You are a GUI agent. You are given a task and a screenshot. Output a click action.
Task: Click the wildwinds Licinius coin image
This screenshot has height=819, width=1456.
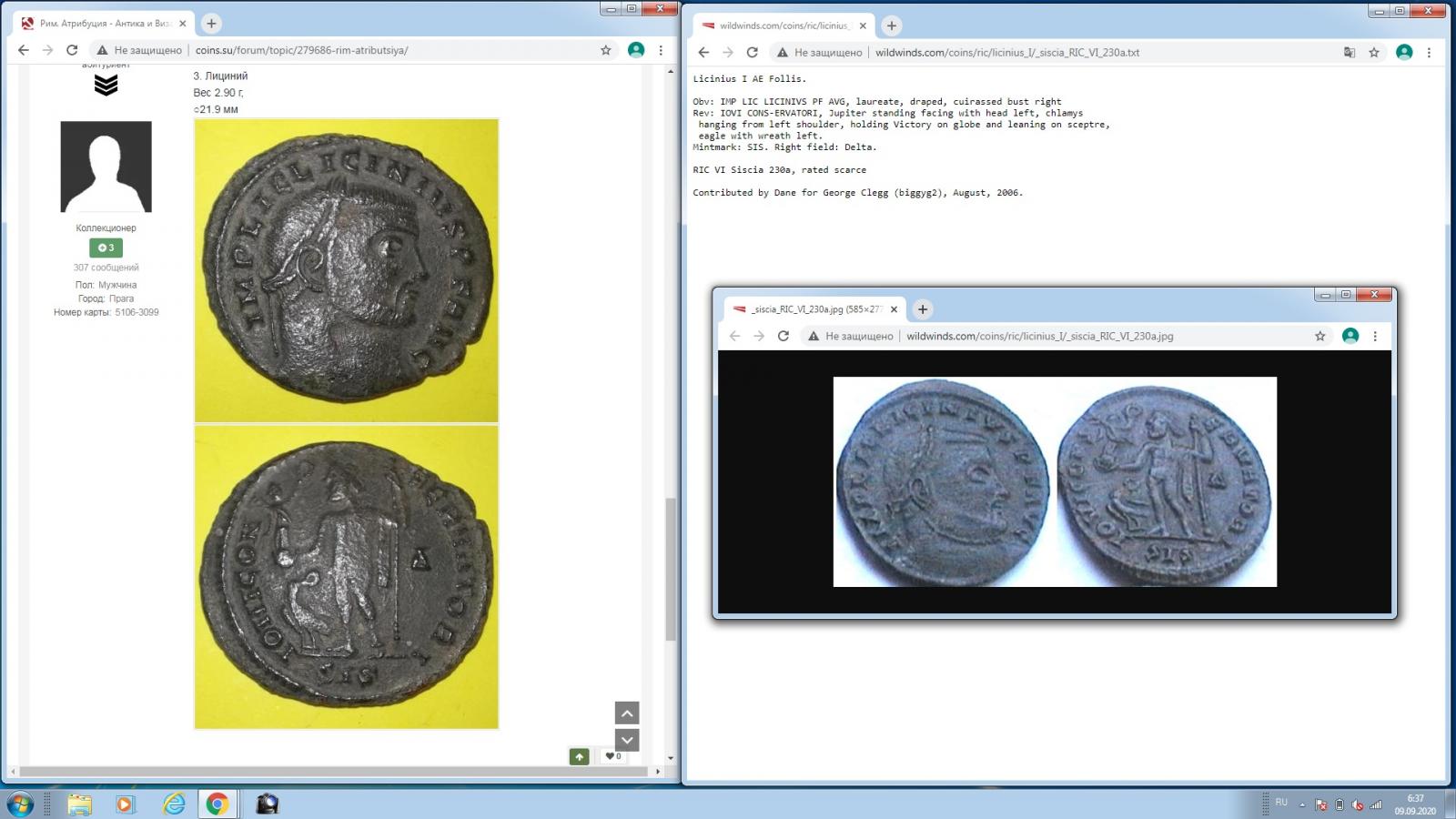1055,481
